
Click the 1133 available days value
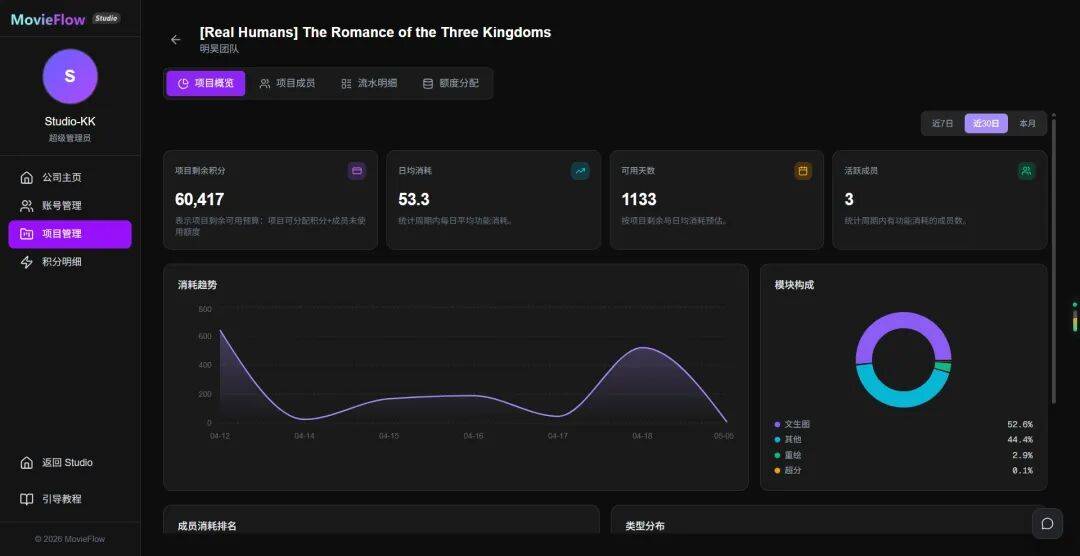638,200
